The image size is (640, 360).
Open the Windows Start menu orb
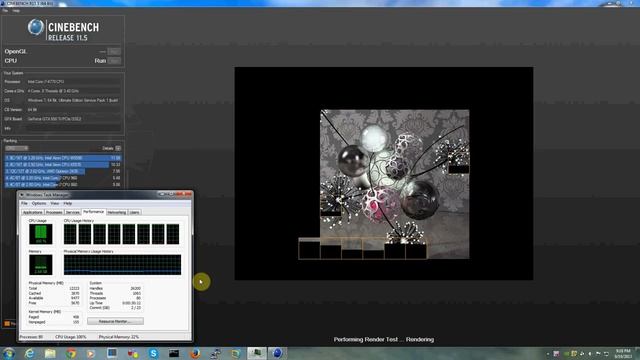[9, 353]
